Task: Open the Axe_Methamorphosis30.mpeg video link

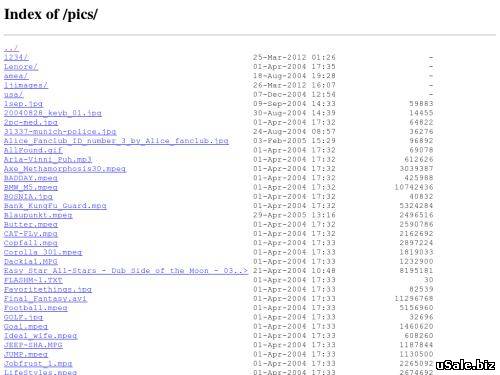Action: pos(65,169)
